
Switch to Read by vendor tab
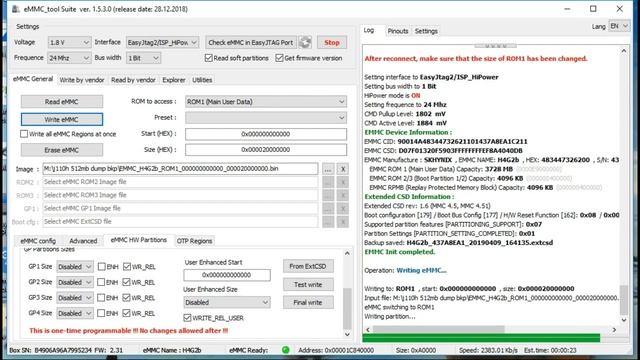coord(133,80)
